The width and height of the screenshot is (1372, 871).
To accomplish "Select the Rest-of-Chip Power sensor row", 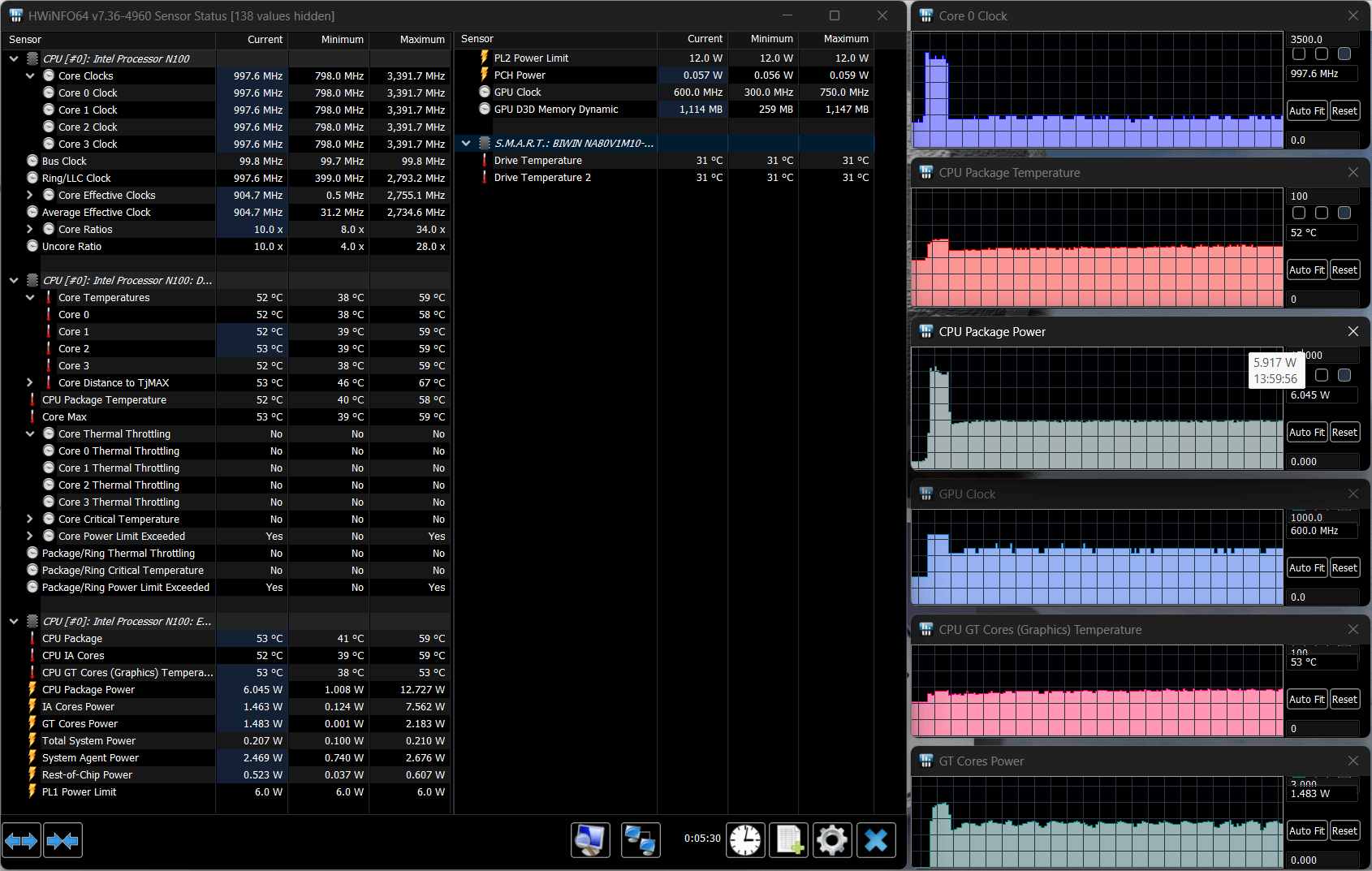I will pyautogui.click(x=227, y=774).
